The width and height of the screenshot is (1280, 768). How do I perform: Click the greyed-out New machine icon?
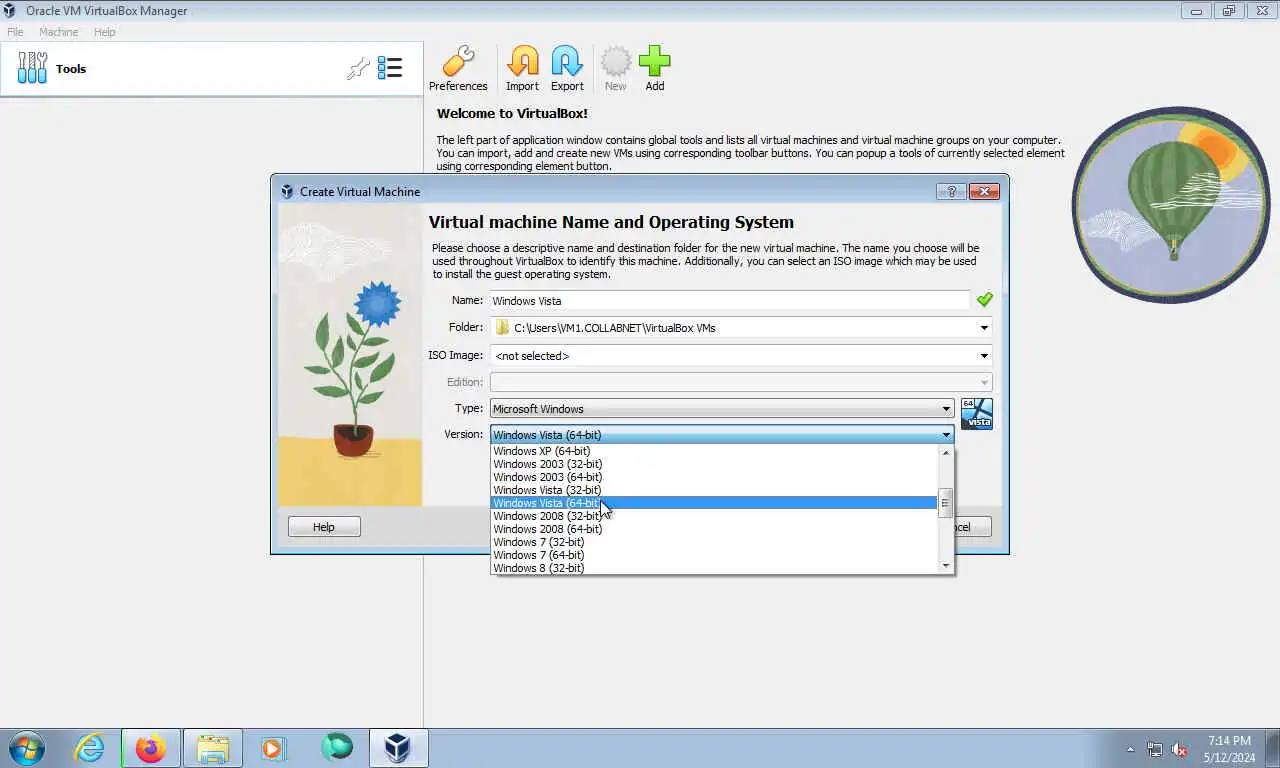tap(615, 69)
